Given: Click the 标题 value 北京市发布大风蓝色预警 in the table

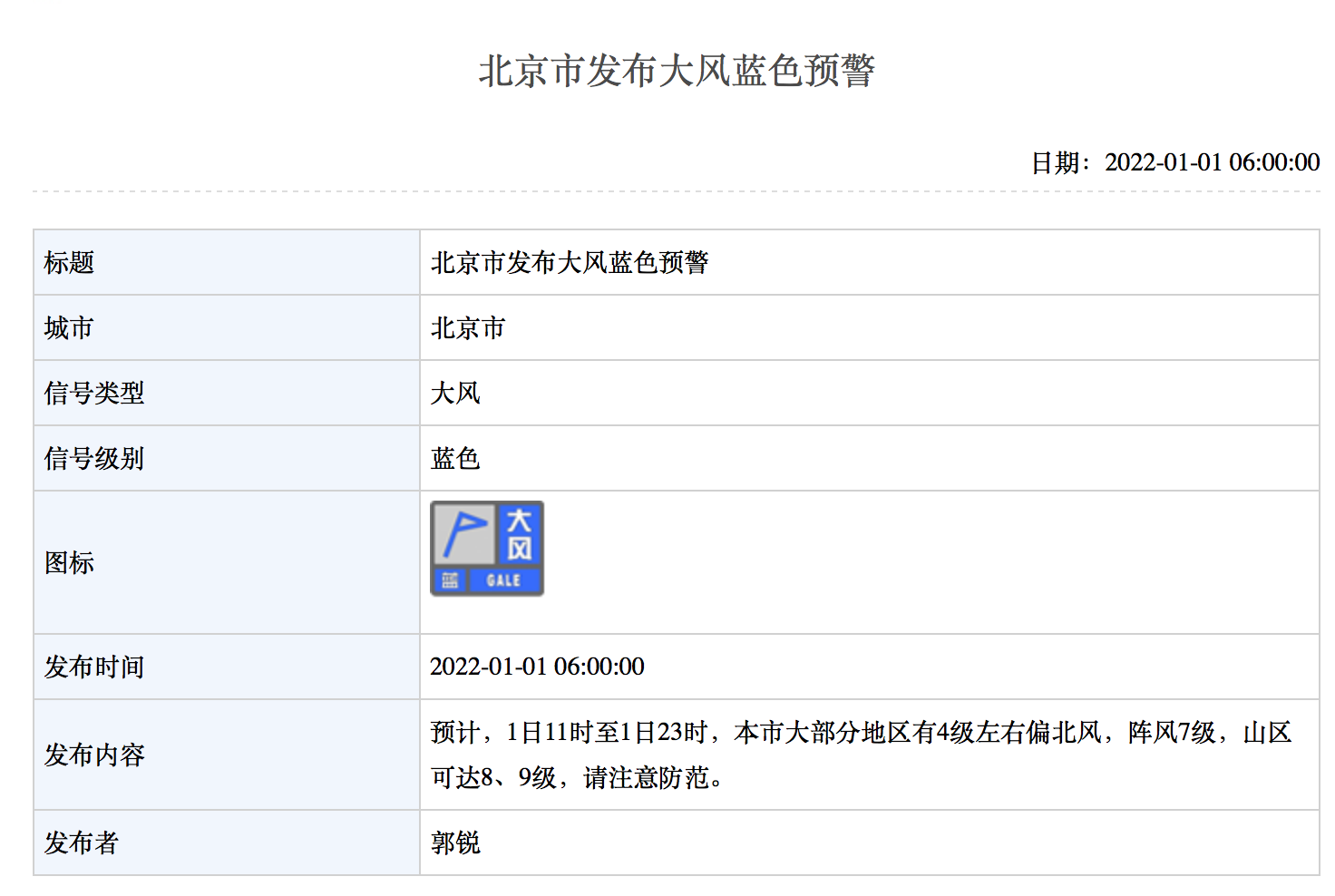Looking at the screenshot, I should click(x=570, y=263).
